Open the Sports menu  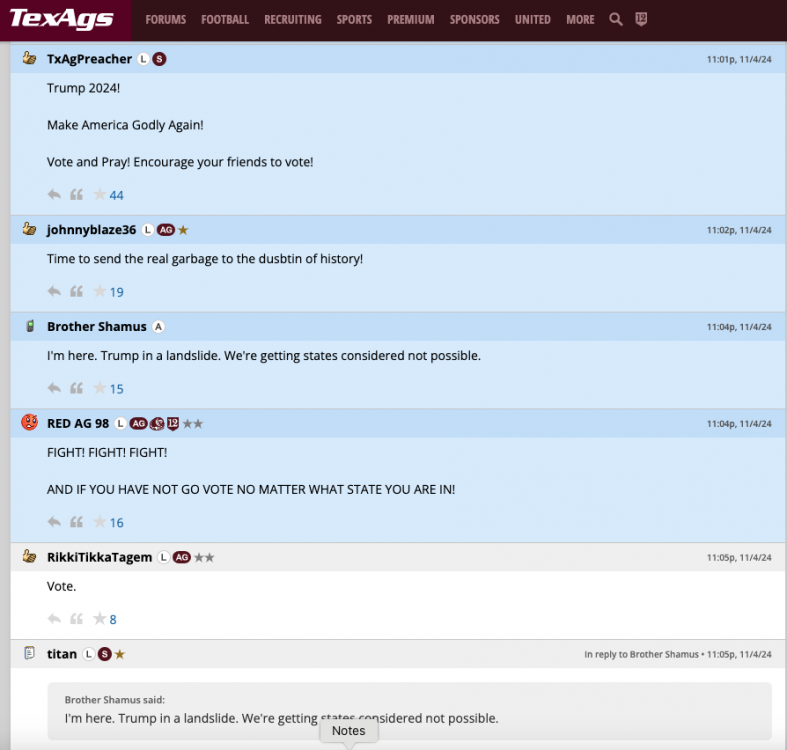[354, 20]
